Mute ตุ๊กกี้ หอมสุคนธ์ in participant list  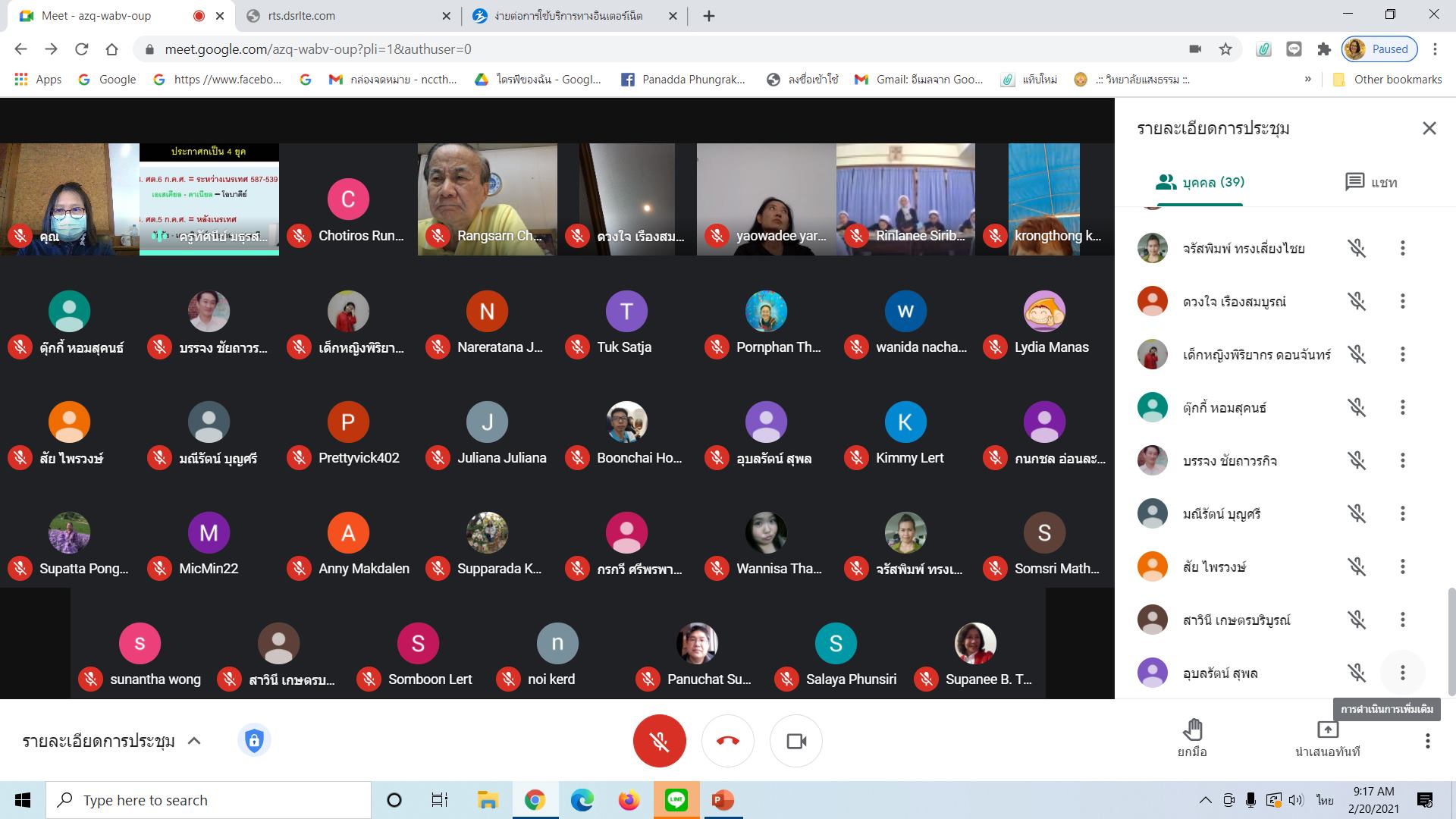point(1357,407)
